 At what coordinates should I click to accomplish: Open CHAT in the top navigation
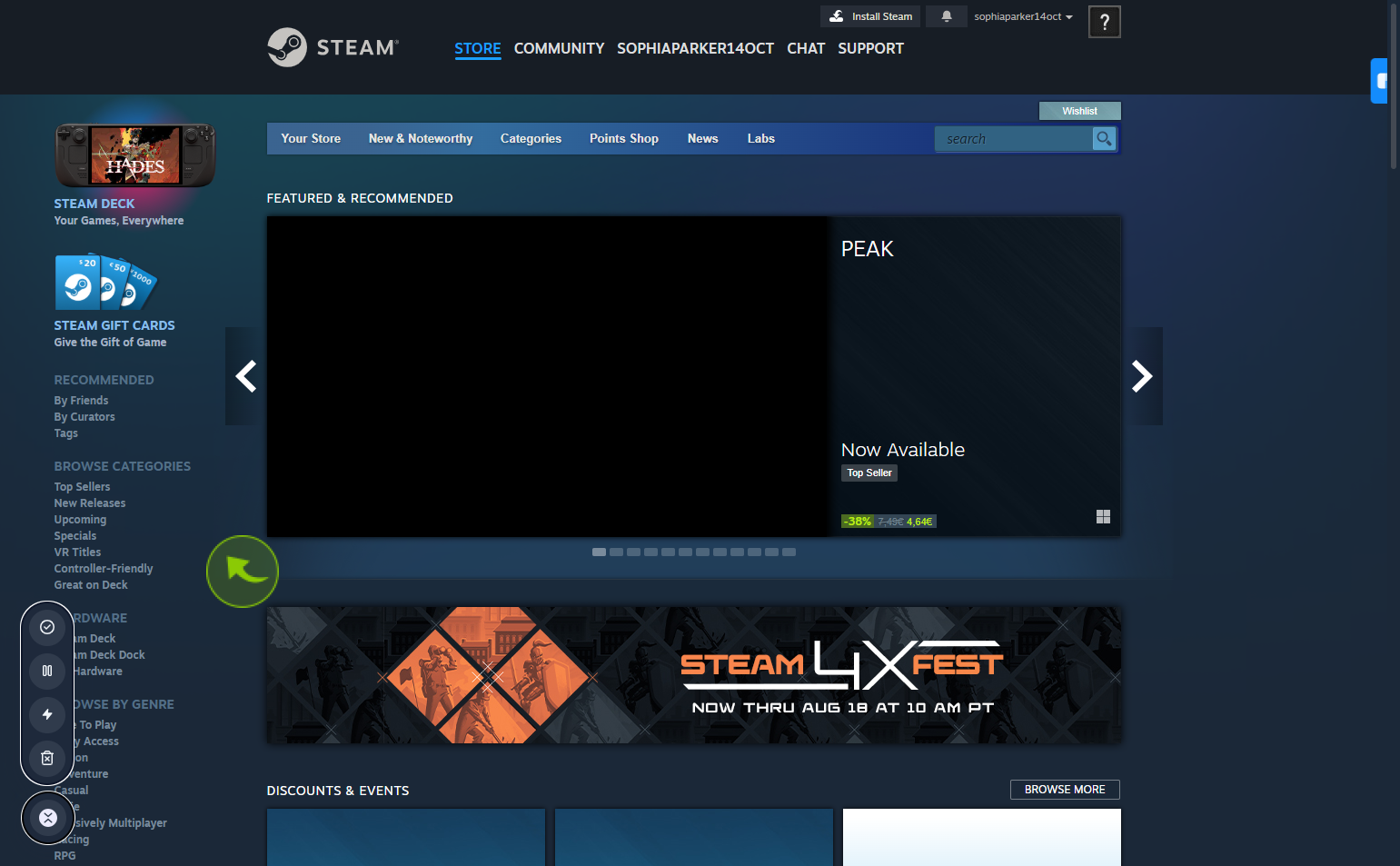(x=806, y=48)
